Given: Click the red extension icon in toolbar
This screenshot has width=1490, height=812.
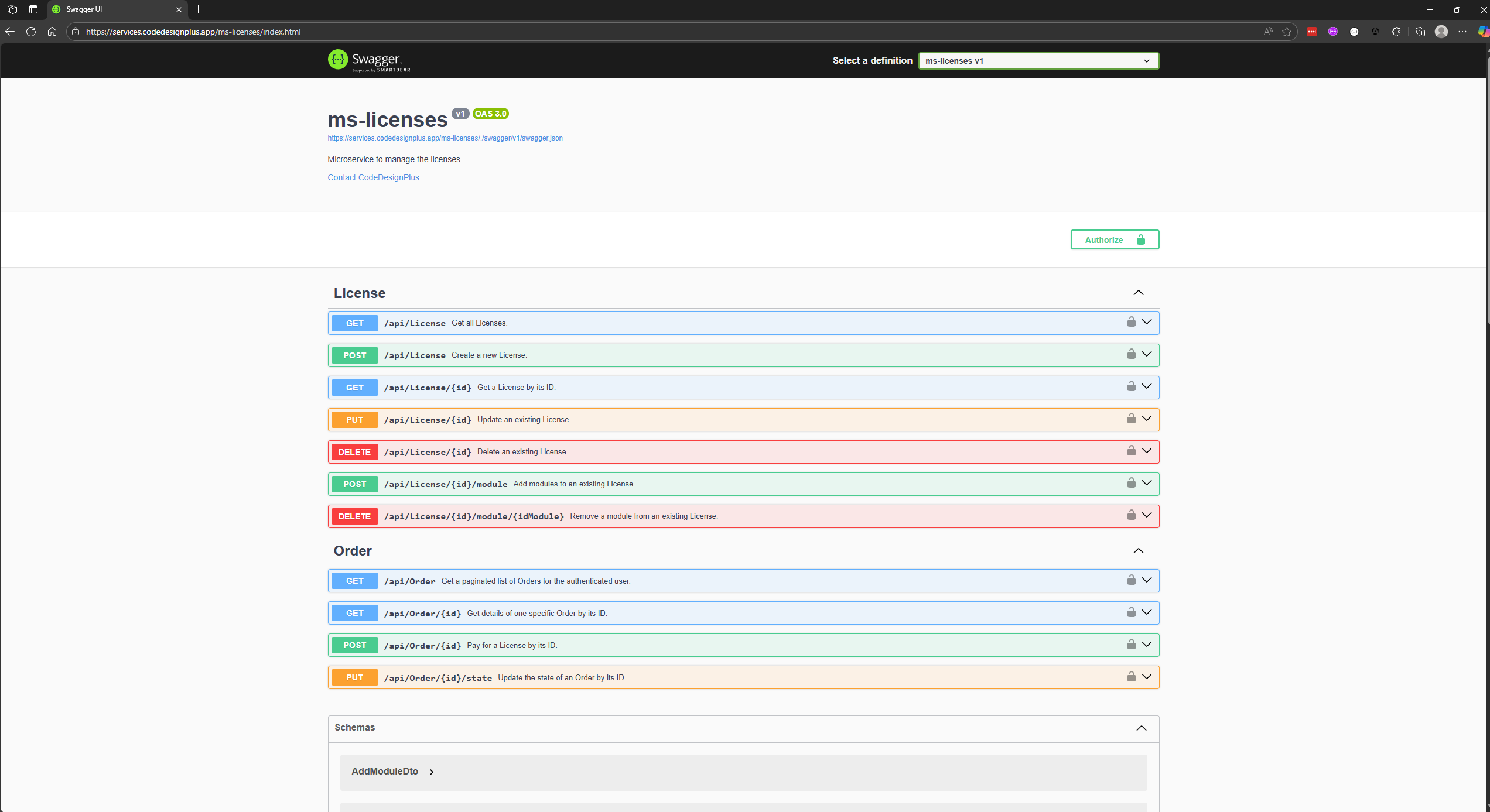Looking at the screenshot, I should [x=1312, y=32].
